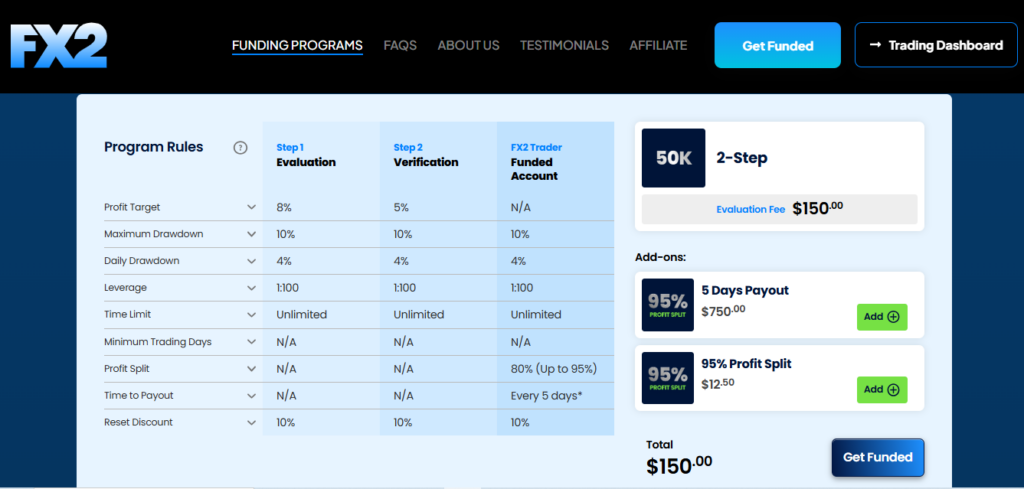This screenshot has height=489, width=1024.
Task: Expand the Profit Target row chevron
Action: (251, 207)
